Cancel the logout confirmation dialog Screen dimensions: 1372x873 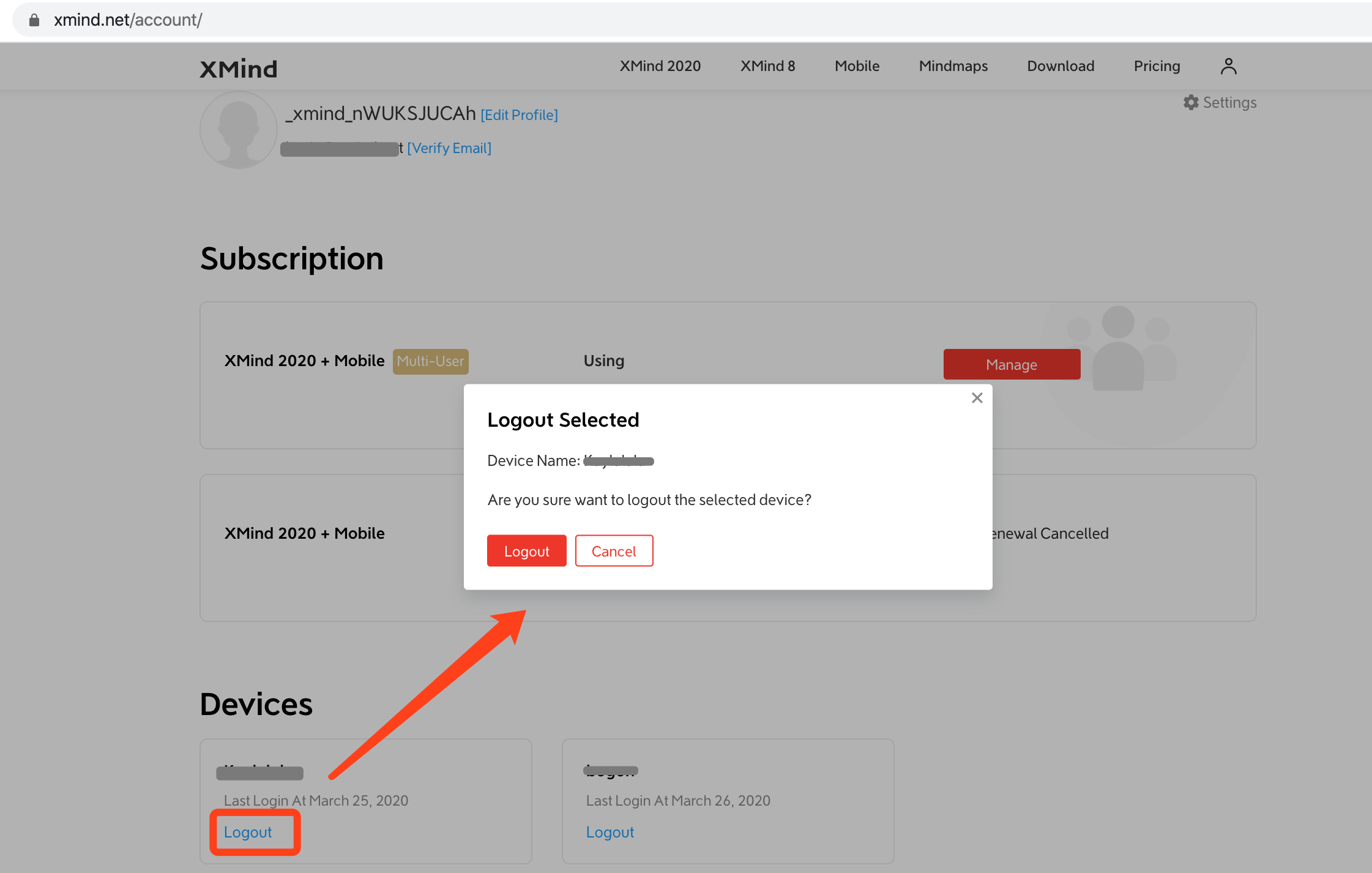[614, 551]
